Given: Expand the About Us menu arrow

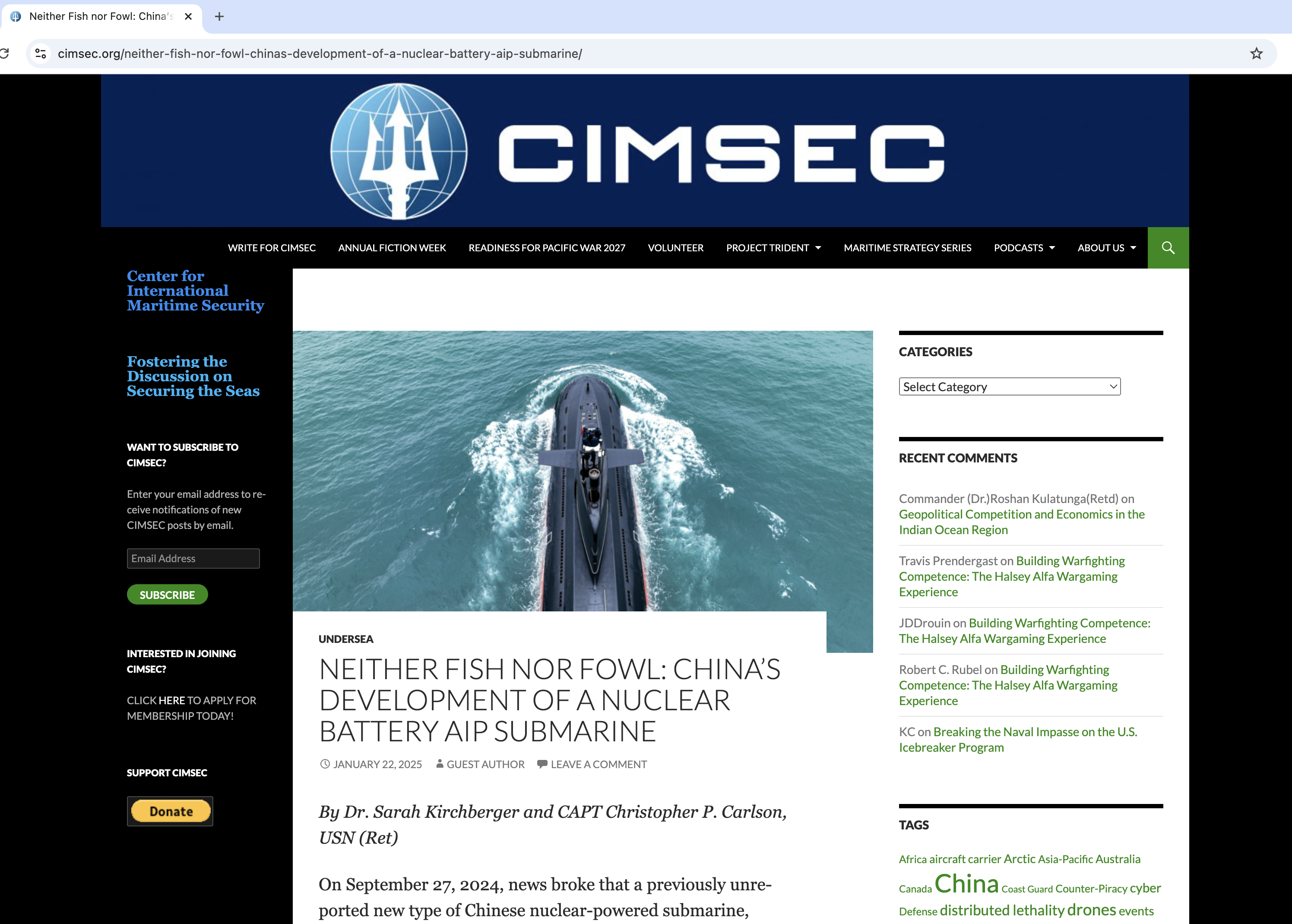Looking at the screenshot, I should pyautogui.click(x=1133, y=248).
